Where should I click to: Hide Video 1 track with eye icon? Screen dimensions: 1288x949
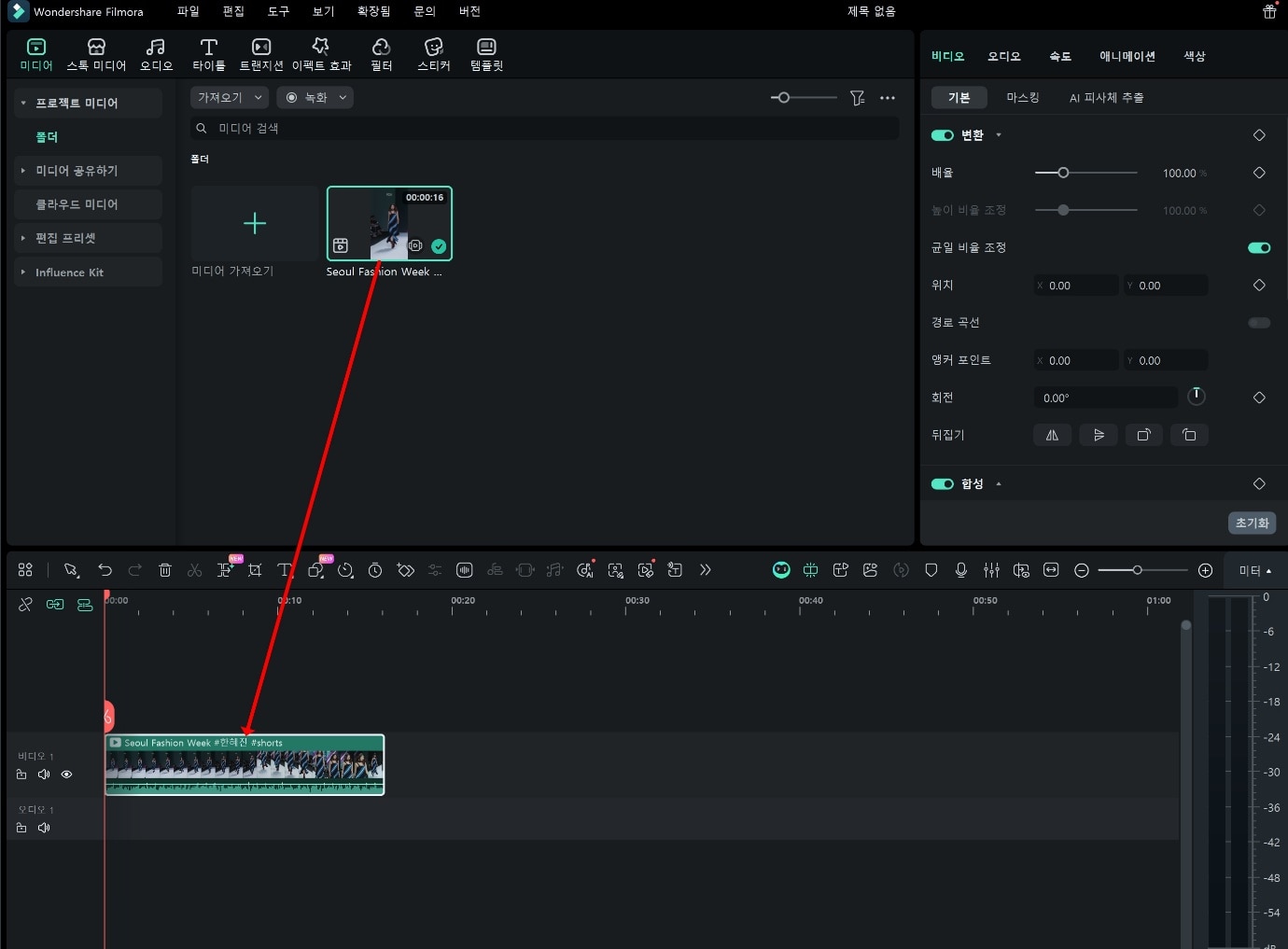click(x=66, y=775)
